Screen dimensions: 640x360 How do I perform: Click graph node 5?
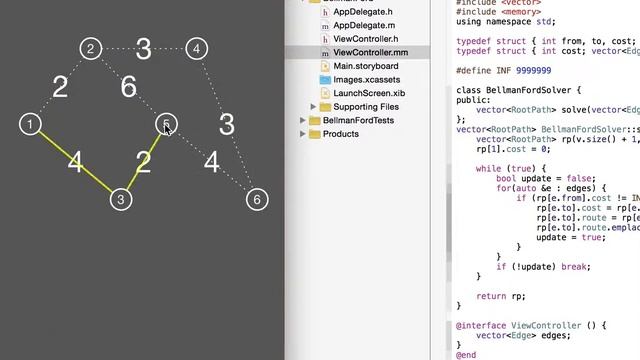pyautogui.click(x=167, y=124)
